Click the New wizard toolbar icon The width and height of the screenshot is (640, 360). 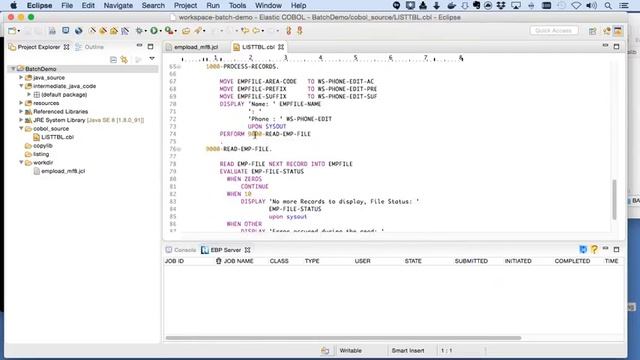(x=12, y=31)
